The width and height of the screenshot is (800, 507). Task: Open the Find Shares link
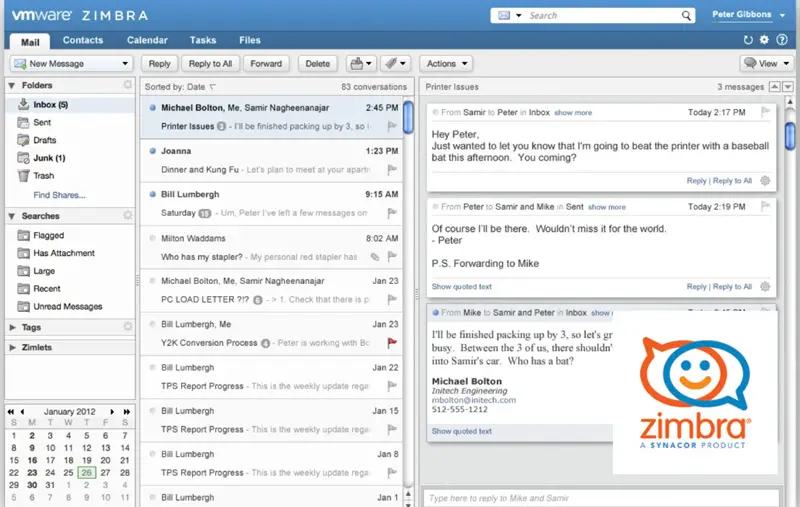coord(59,195)
